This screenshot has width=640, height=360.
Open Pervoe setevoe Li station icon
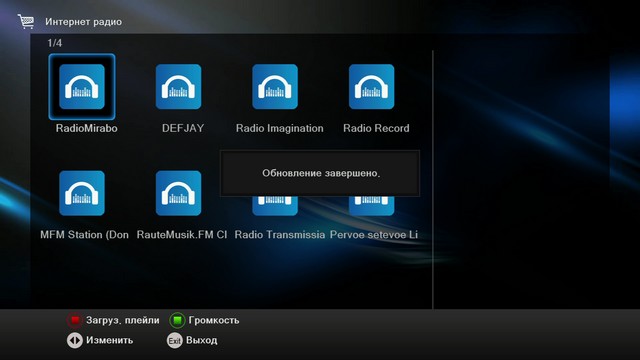click(371, 206)
